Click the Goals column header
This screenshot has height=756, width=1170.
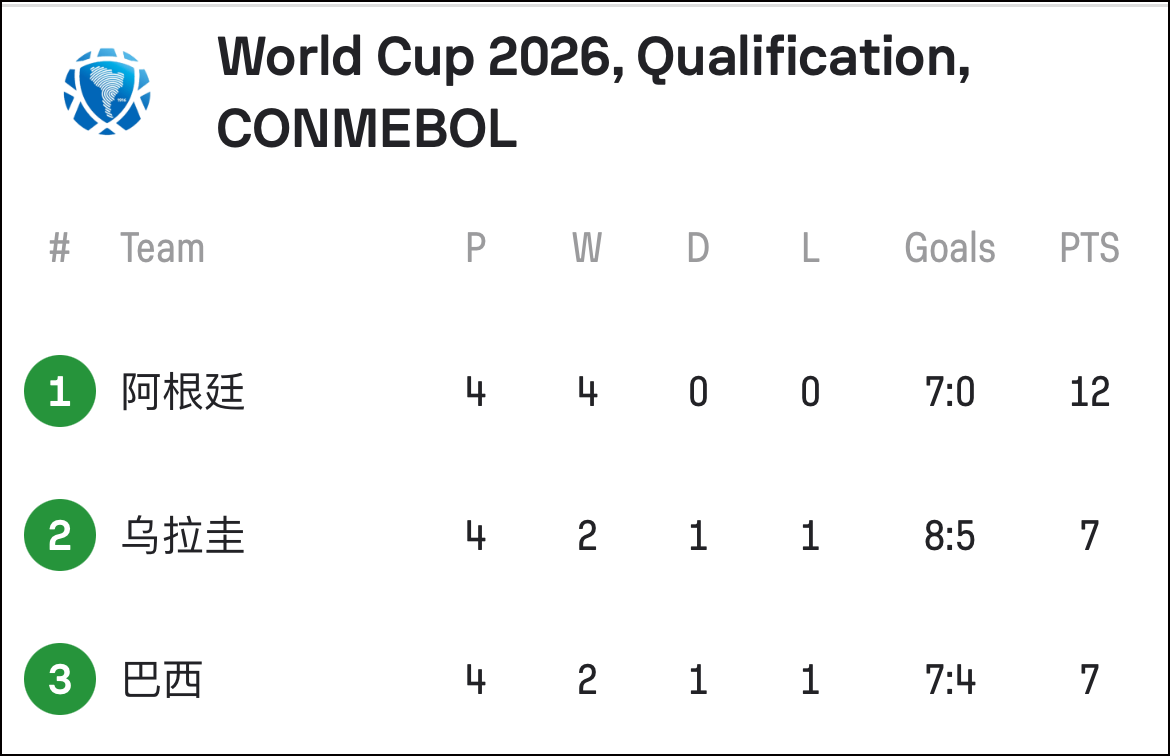click(950, 248)
